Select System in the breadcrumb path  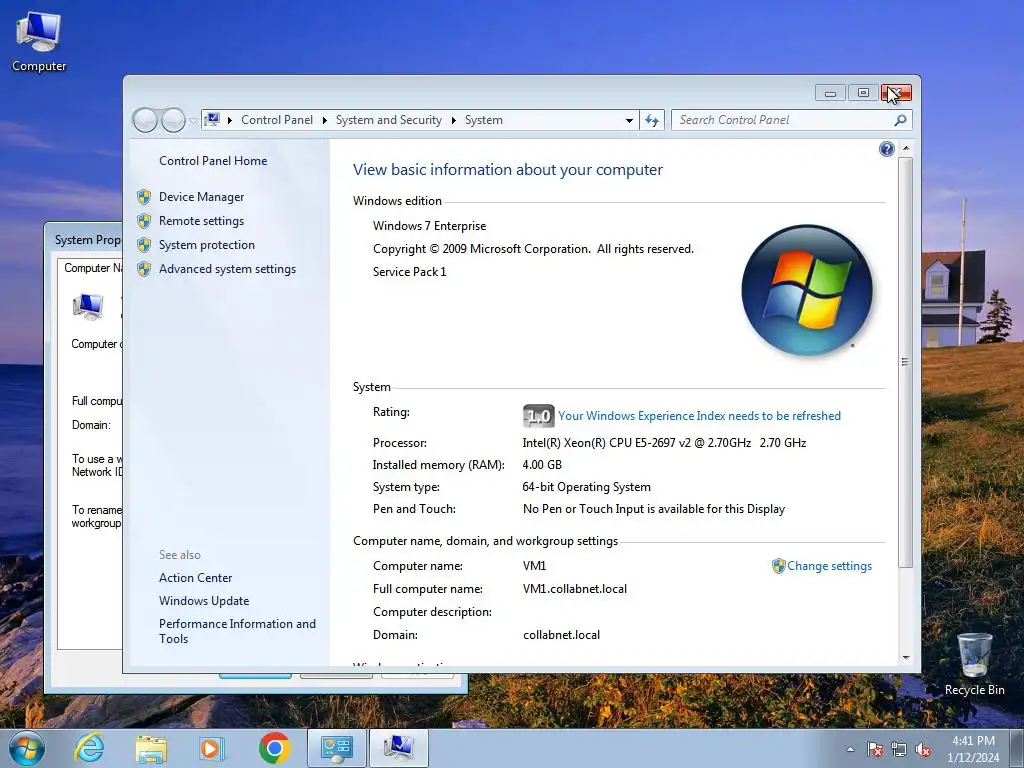pyautogui.click(x=484, y=120)
